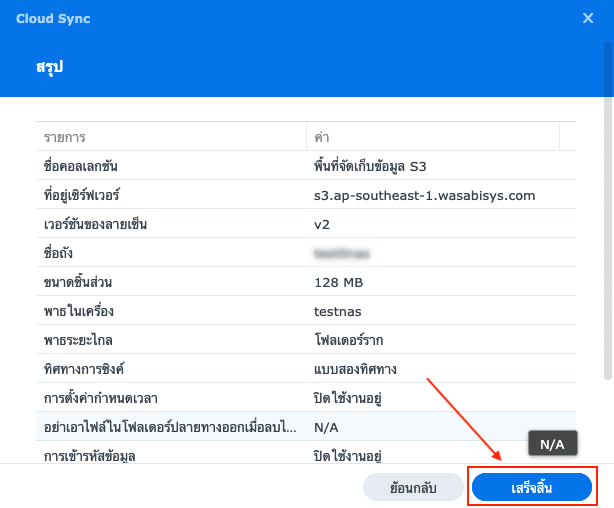Click the แบบสองทิศทาง value
Viewport: 614px width, 508px height.
coord(355,369)
